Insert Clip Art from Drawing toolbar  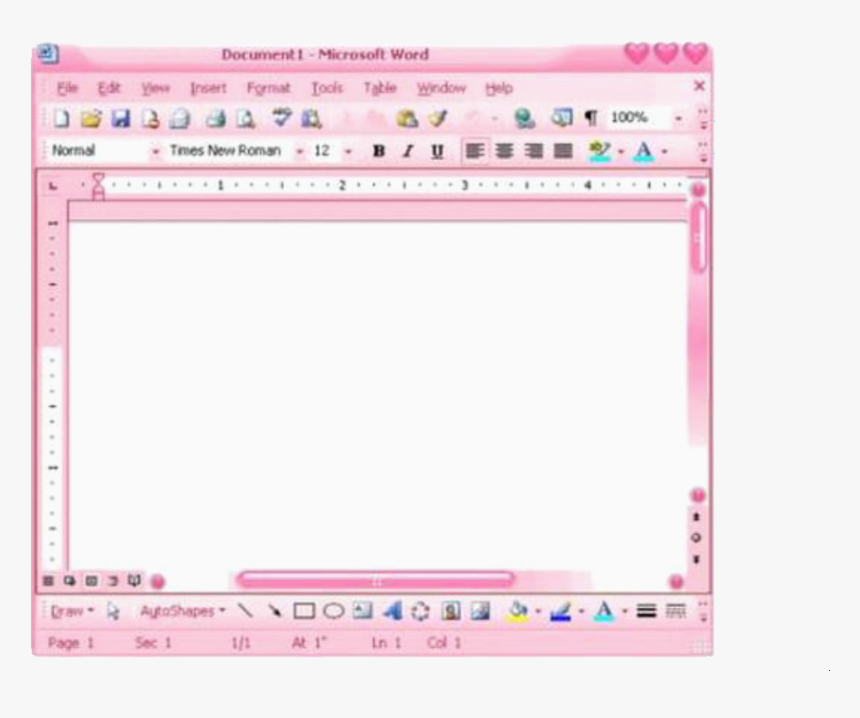click(450, 610)
